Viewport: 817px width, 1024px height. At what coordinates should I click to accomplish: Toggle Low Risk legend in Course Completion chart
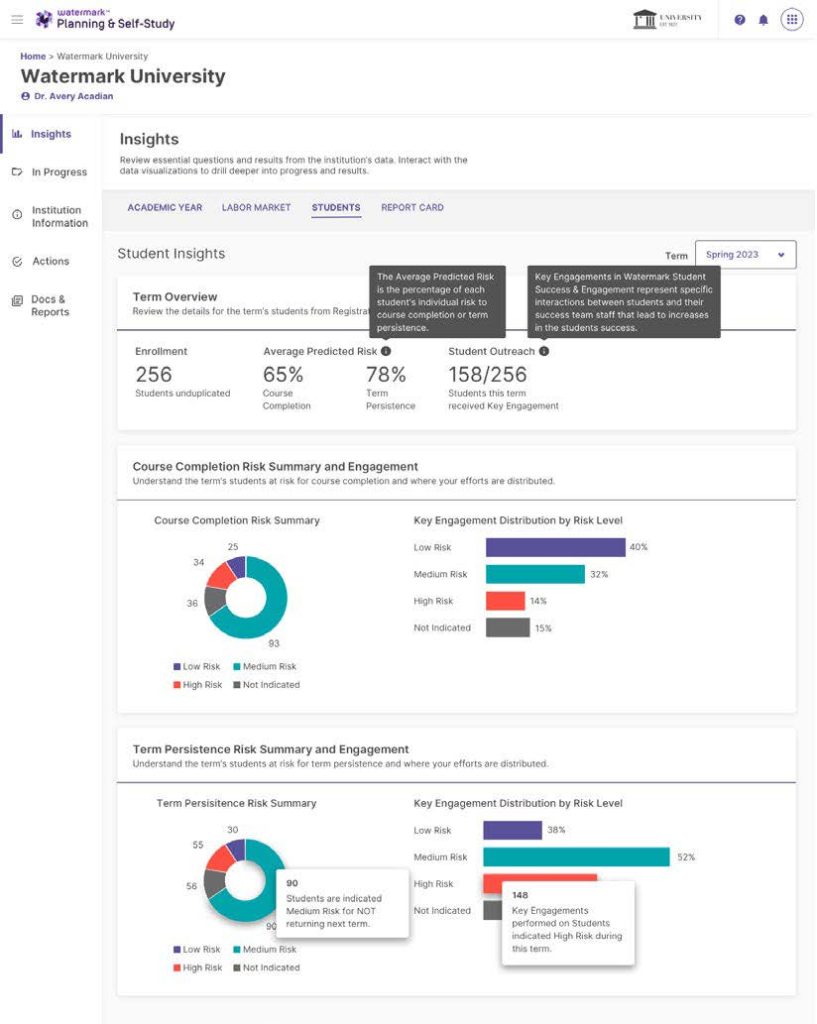(x=197, y=667)
